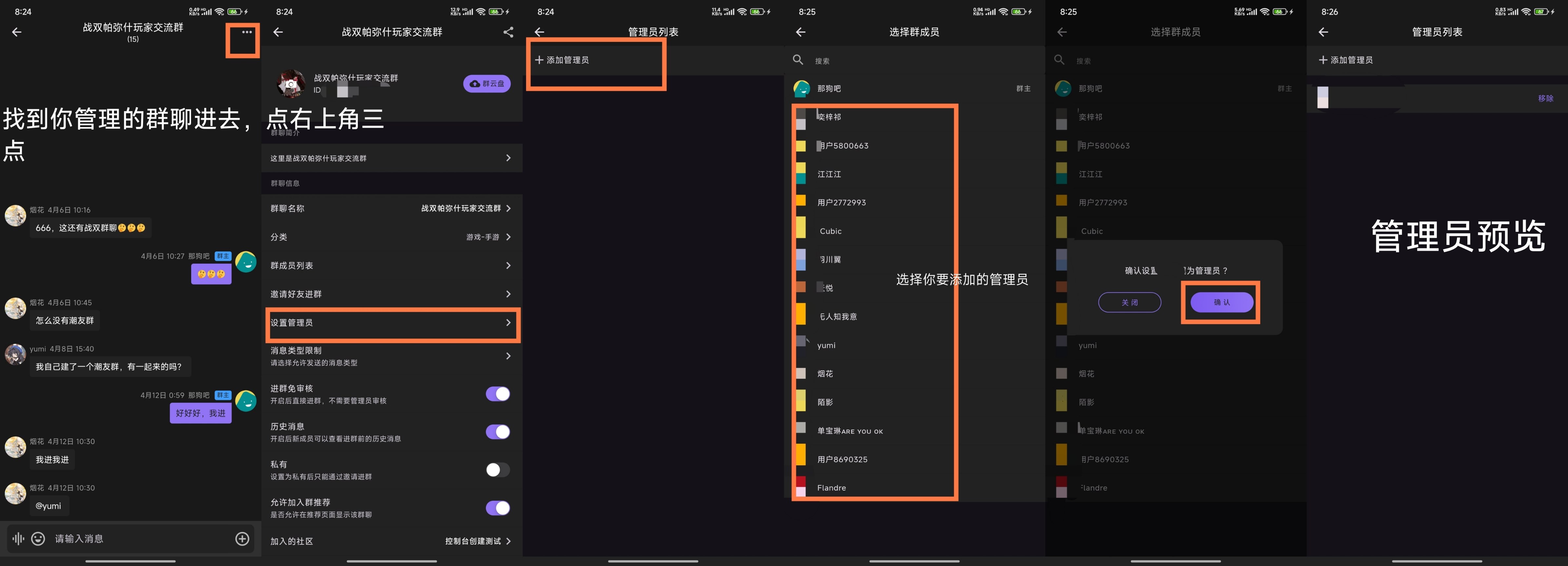Screen dimensions: 1568x566
Task: Select 陌影 in bright member list
Action: 914,402
